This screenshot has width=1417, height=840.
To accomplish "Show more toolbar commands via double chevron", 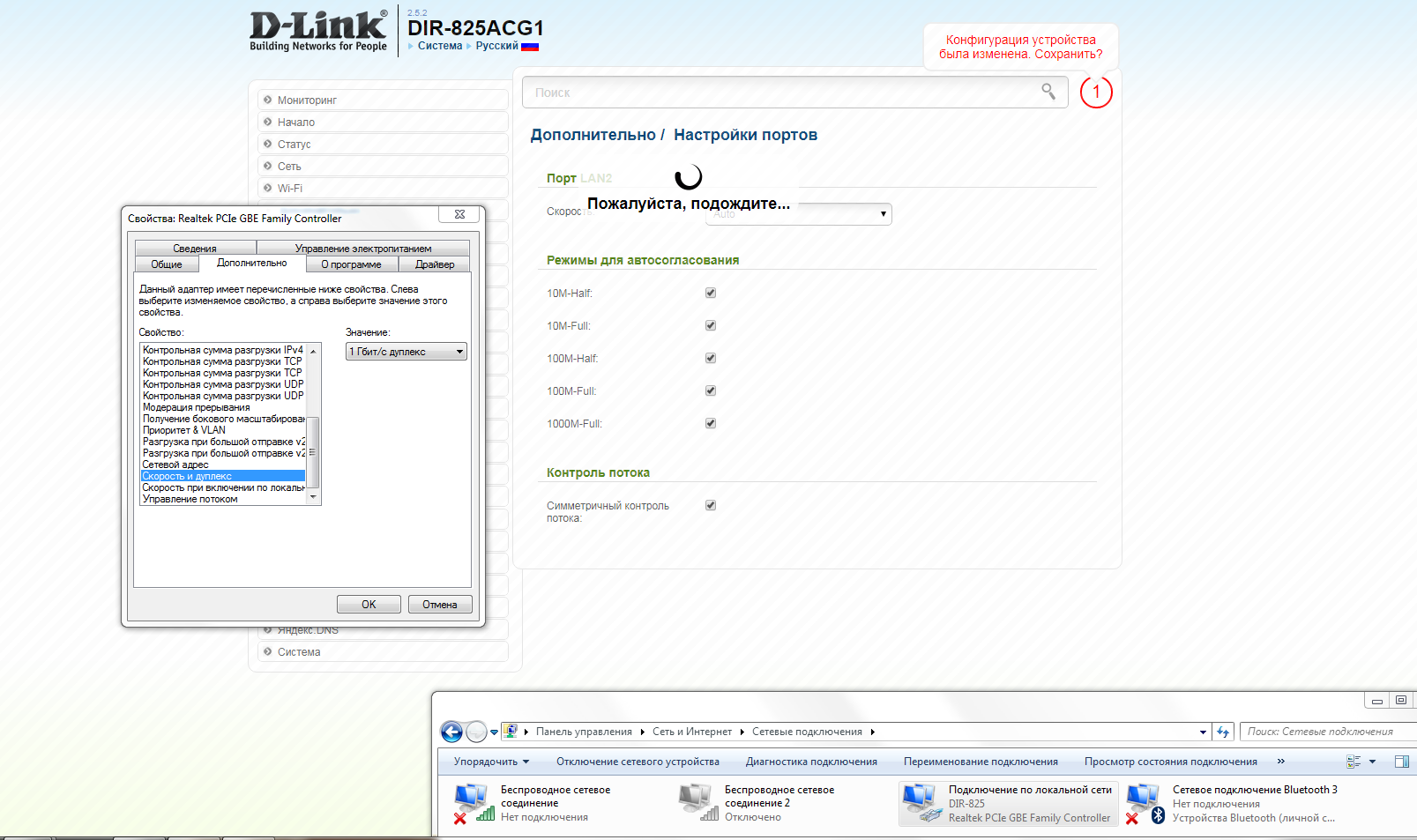I will click(1281, 762).
